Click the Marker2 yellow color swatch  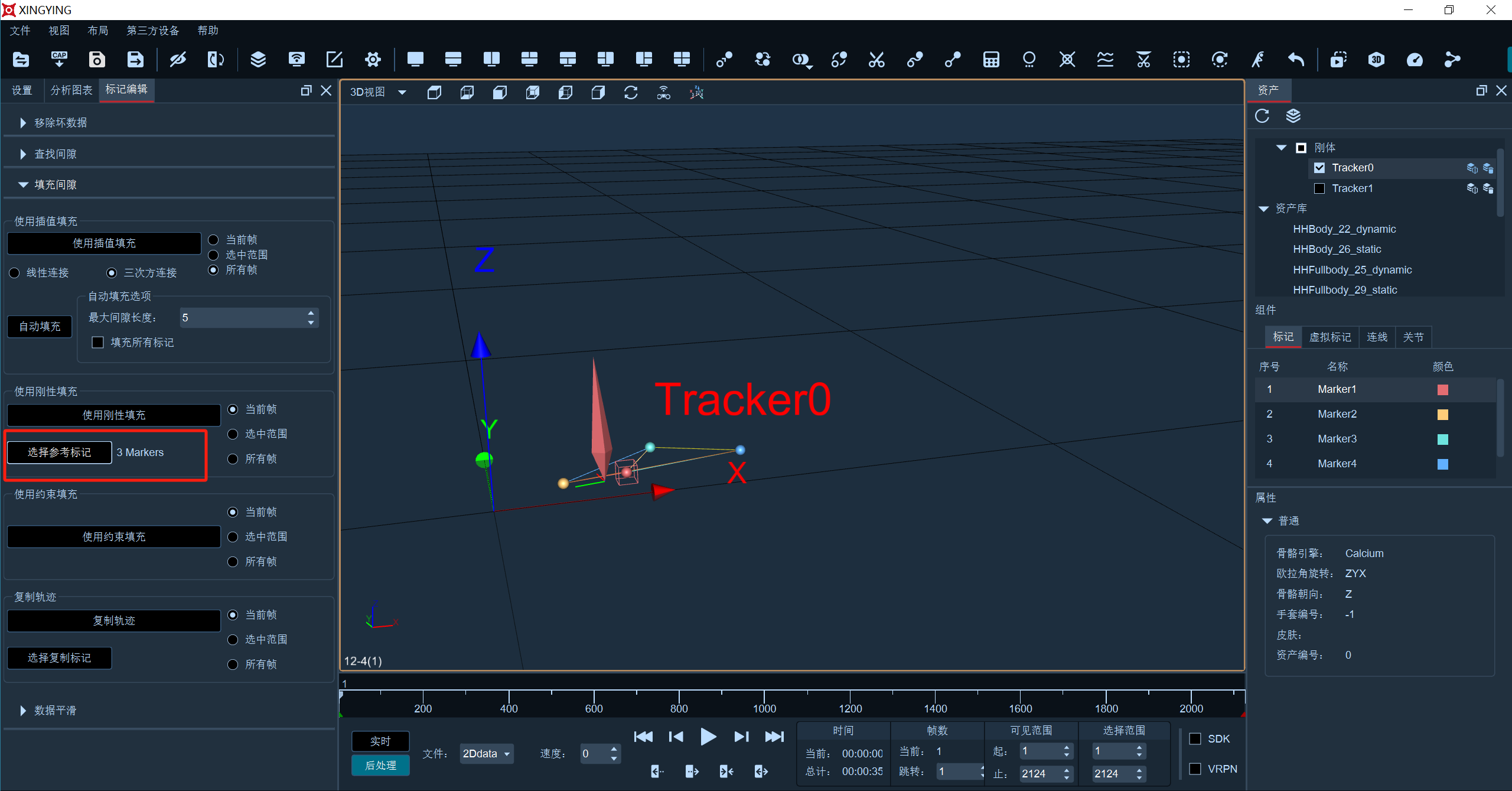(1442, 415)
